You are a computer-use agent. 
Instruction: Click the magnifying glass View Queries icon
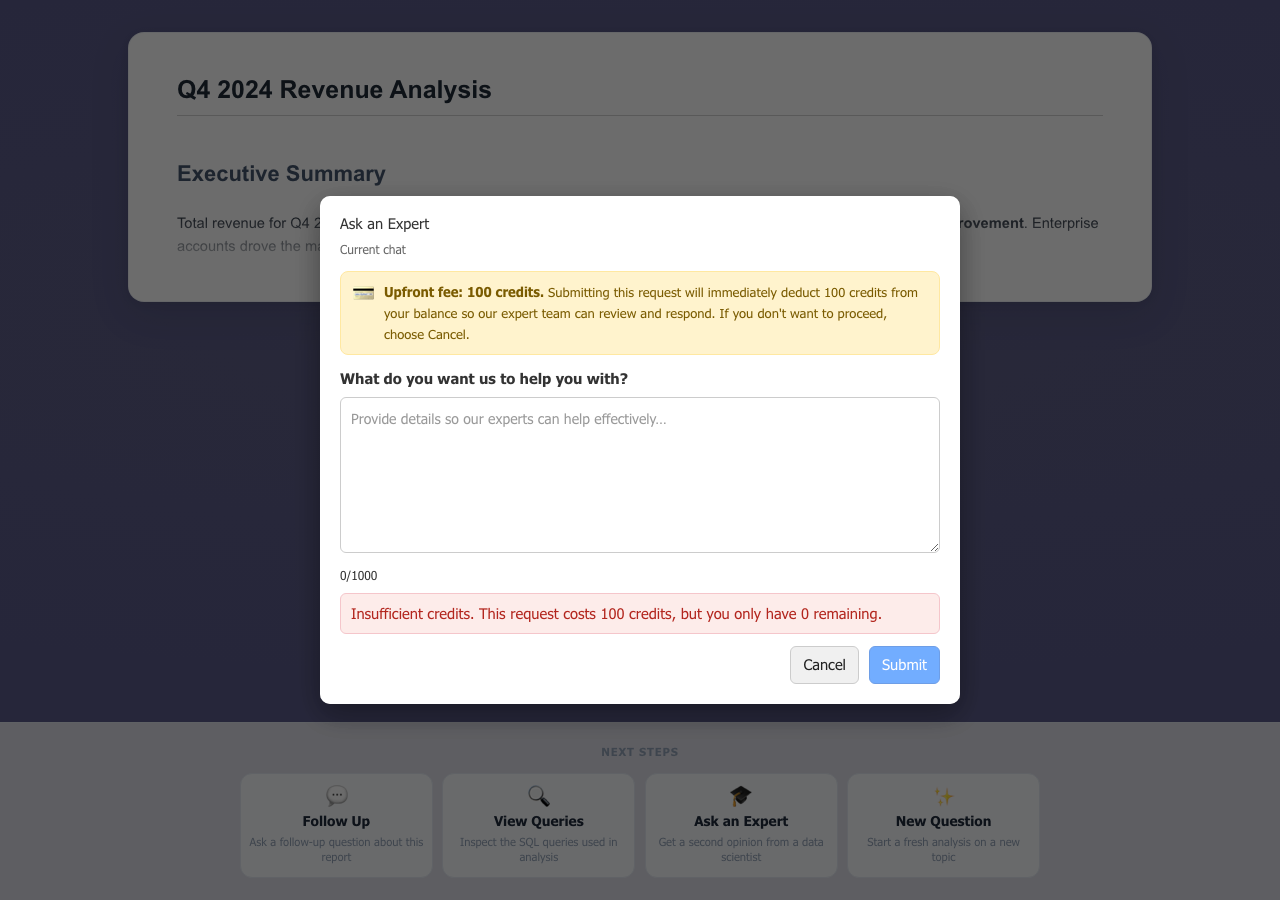(x=539, y=796)
